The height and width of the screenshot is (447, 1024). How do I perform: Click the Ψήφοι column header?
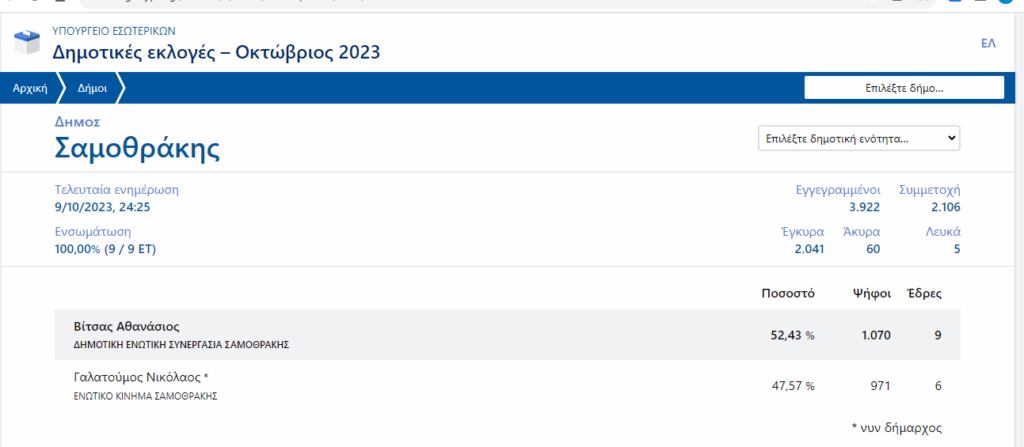coord(871,293)
